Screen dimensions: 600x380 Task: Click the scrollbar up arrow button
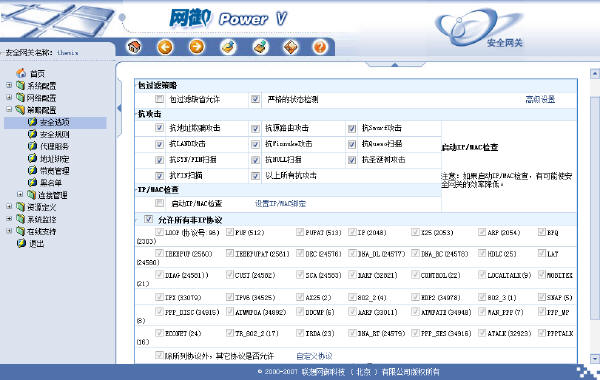pyautogui.click(x=595, y=73)
